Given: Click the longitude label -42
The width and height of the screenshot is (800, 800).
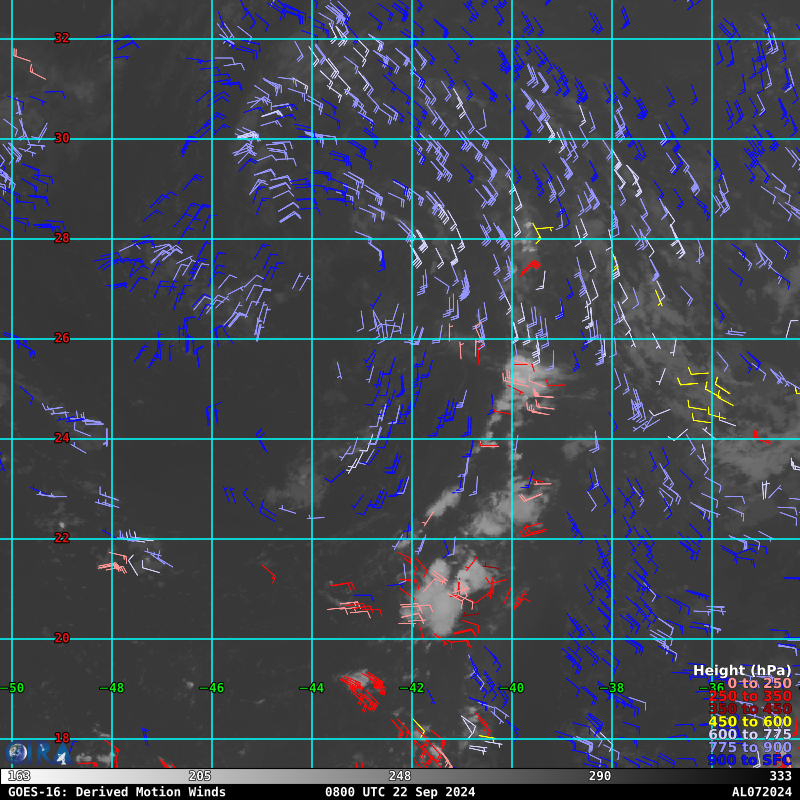Looking at the screenshot, I should pyautogui.click(x=412, y=688).
